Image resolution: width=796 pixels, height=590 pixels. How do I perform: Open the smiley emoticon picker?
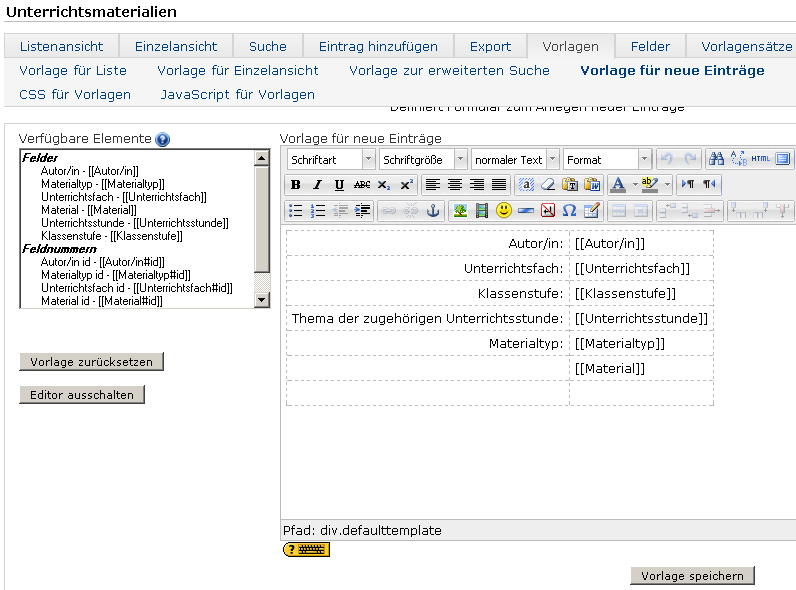coord(504,211)
